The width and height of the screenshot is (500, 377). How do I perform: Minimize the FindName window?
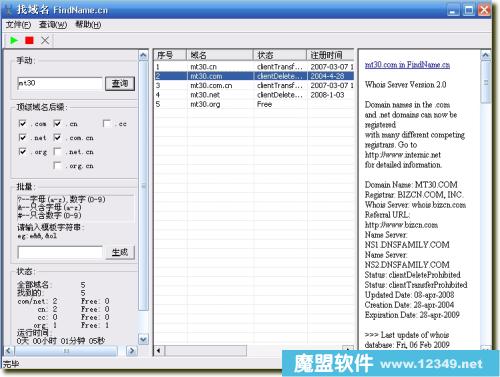click(x=453, y=10)
